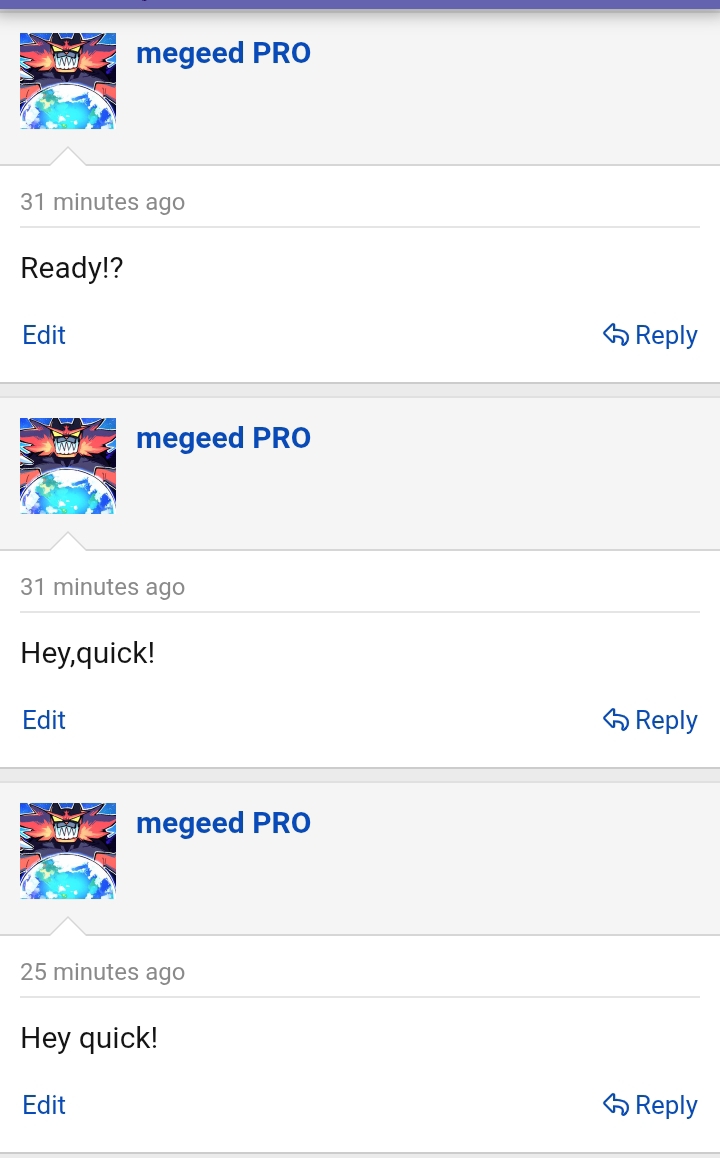Click reply arrow icon on the 25-minutes-ago comment
This screenshot has width=720, height=1158.
[616, 1104]
